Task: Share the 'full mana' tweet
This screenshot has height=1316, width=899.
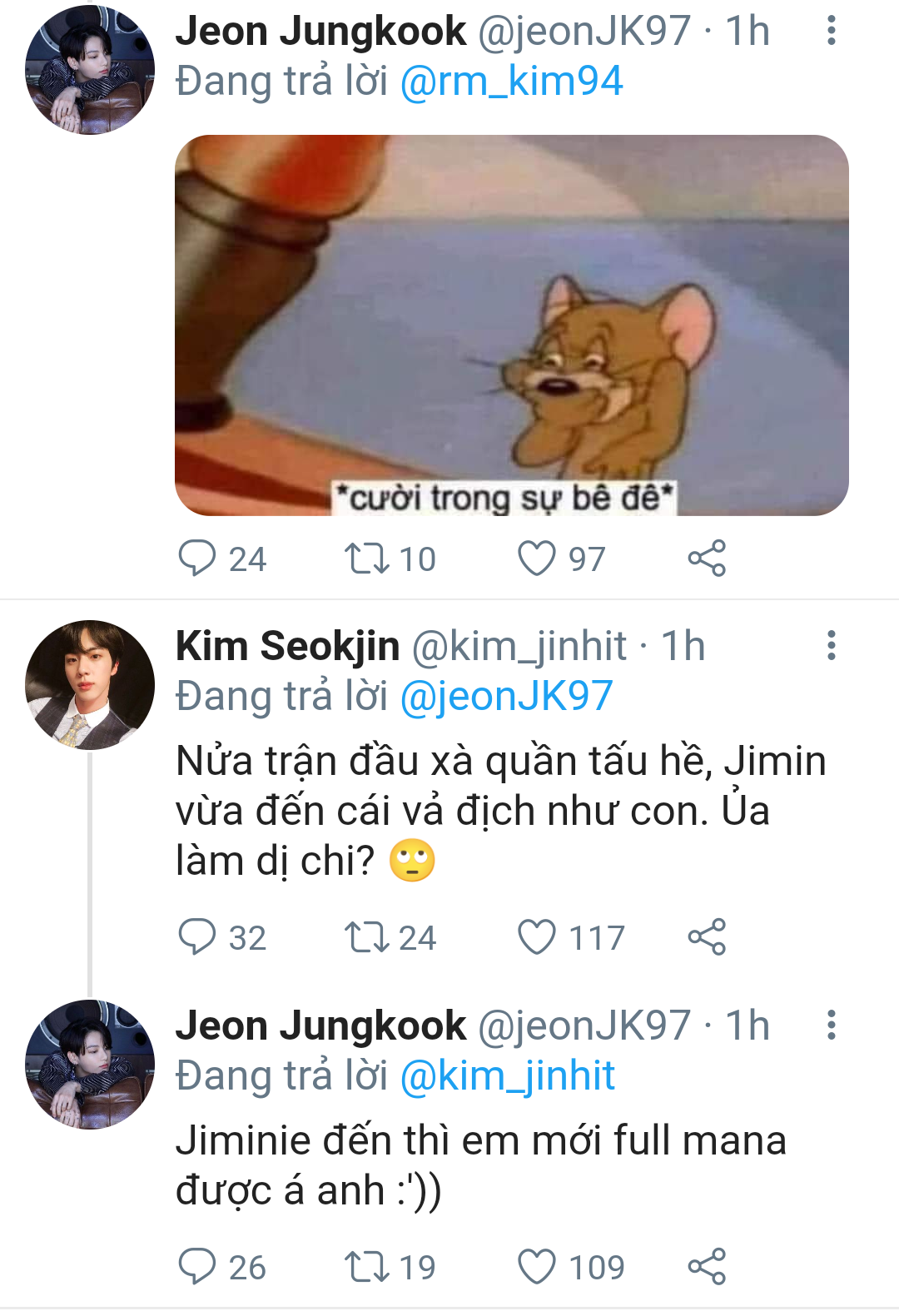Action: pos(707,1266)
